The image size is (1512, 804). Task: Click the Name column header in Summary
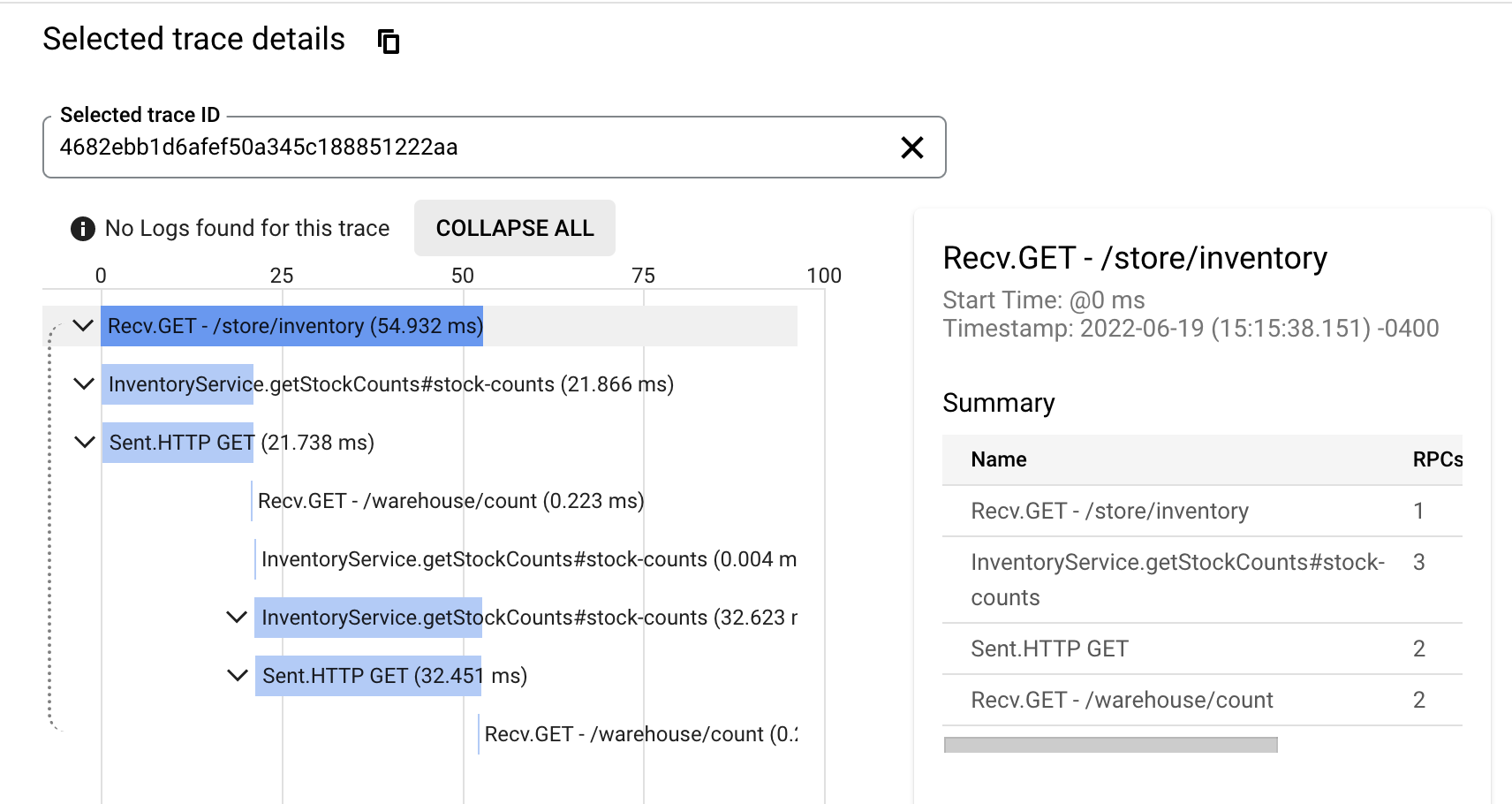[999, 459]
